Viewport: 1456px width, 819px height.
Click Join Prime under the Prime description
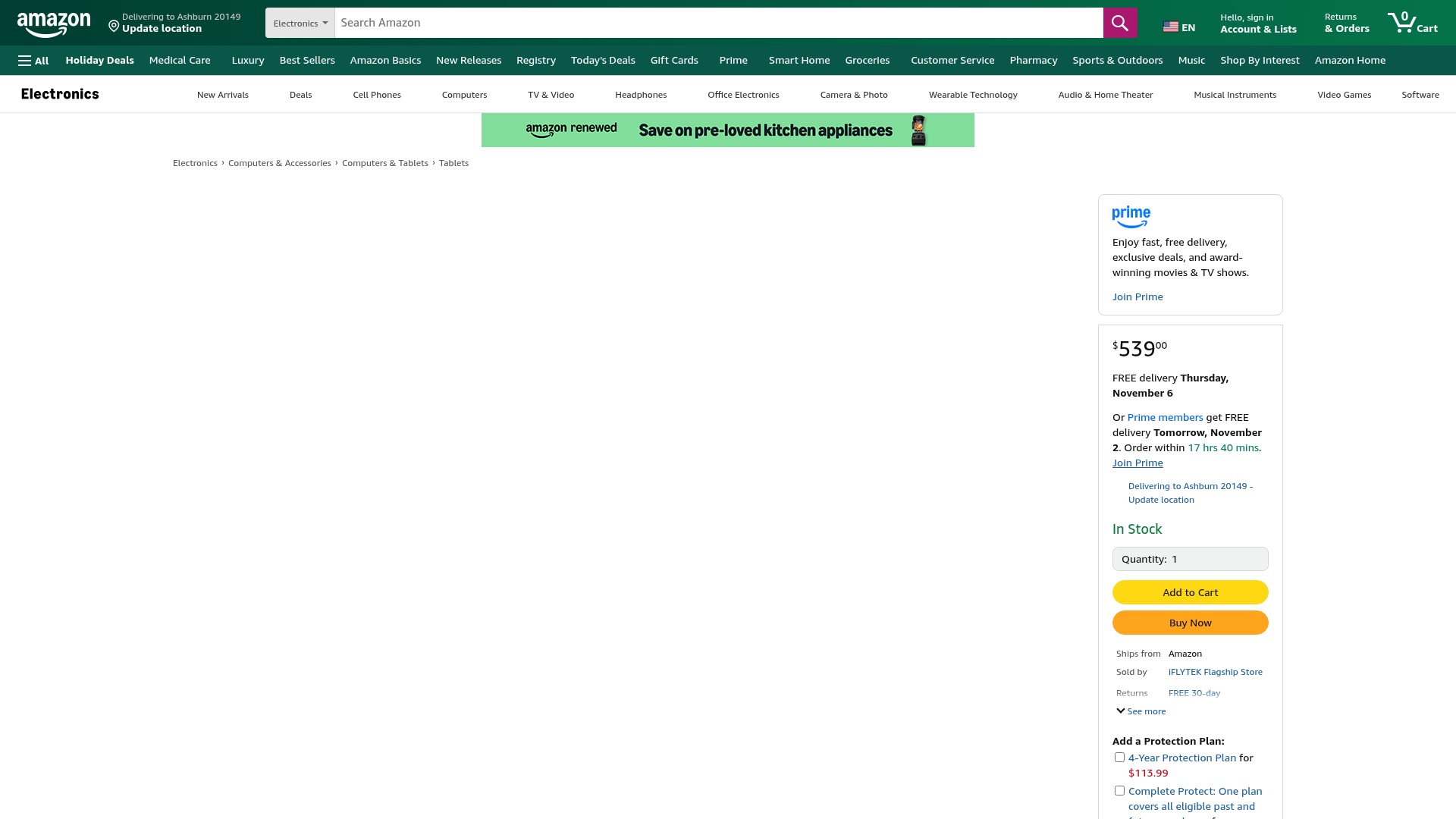point(1137,297)
